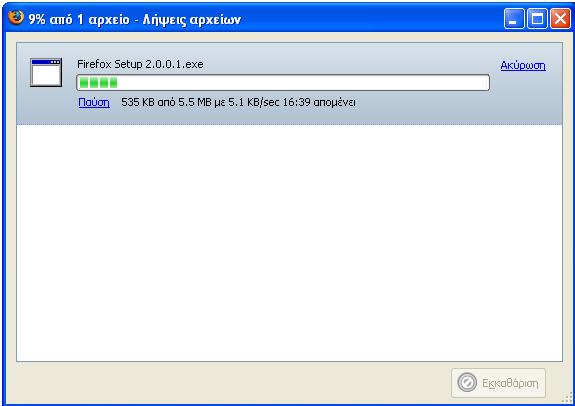The width and height of the screenshot is (575, 406).
Task: Maximize the downloads window
Action: point(537,18)
